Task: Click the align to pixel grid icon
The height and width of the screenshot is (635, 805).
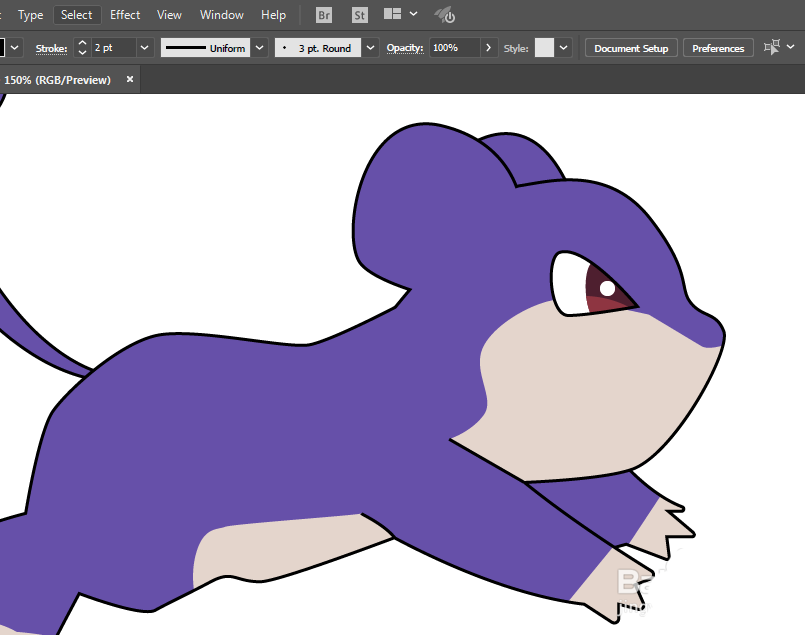Action: pyautogui.click(x=772, y=47)
